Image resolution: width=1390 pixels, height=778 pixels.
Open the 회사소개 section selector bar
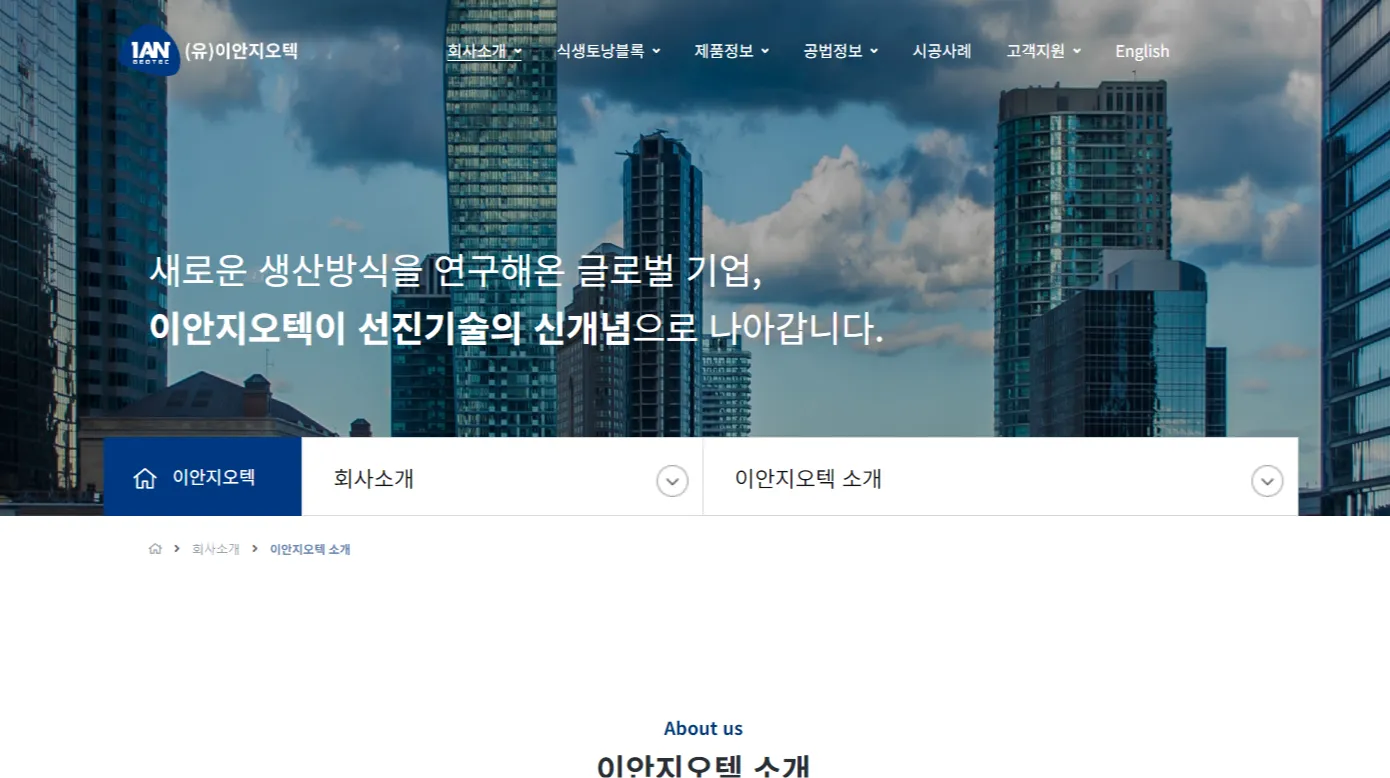[x=502, y=478]
